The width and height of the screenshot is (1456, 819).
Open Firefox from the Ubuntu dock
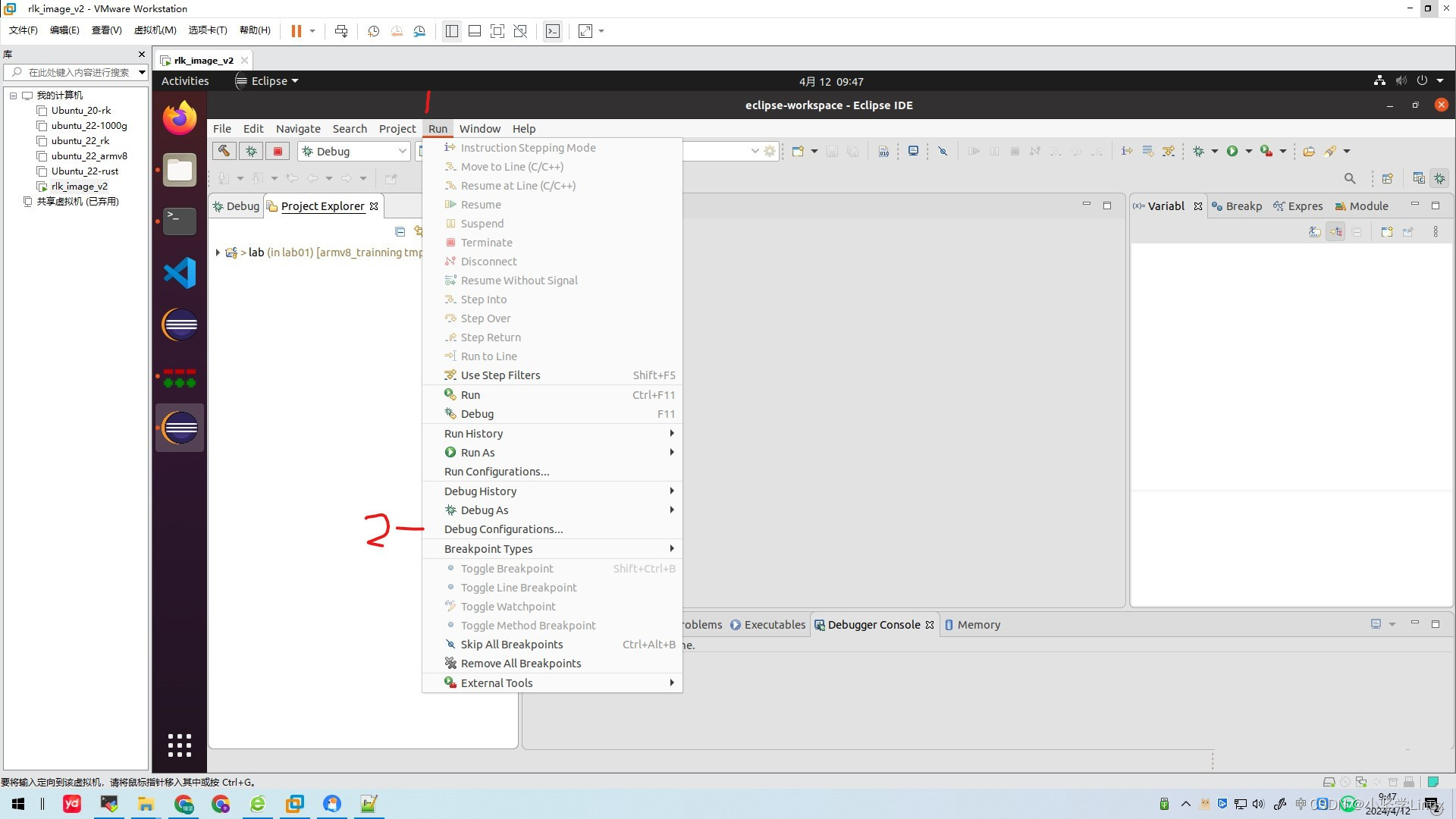180,118
